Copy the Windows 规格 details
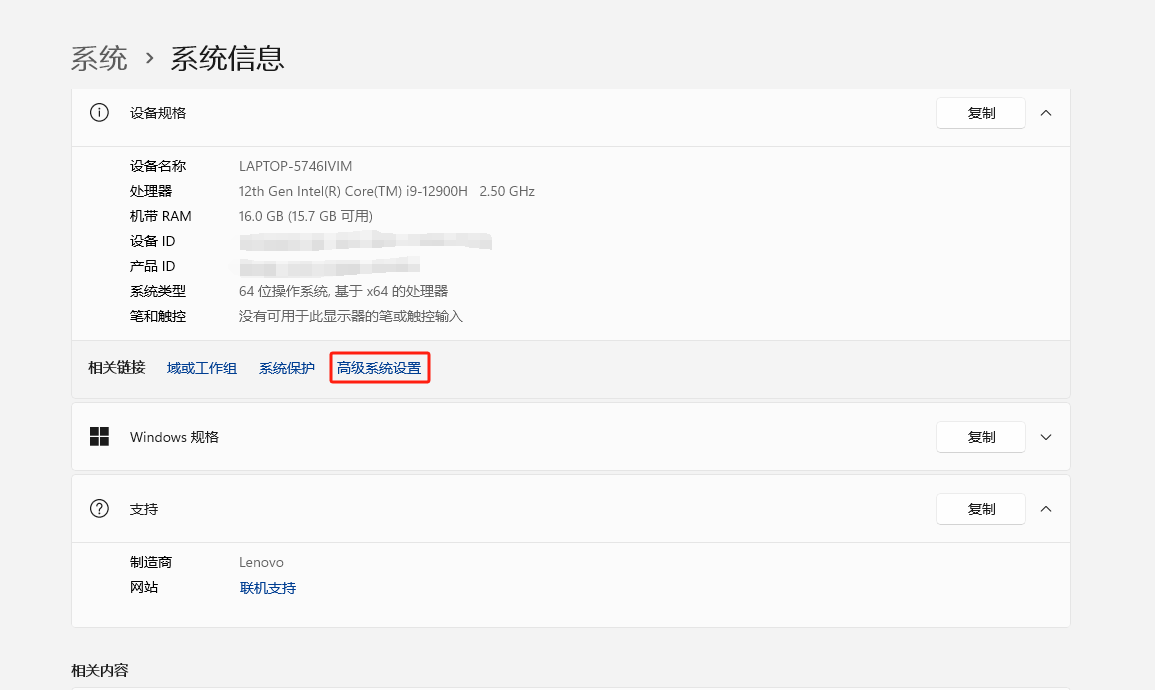1155x690 pixels. tap(980, 437)
